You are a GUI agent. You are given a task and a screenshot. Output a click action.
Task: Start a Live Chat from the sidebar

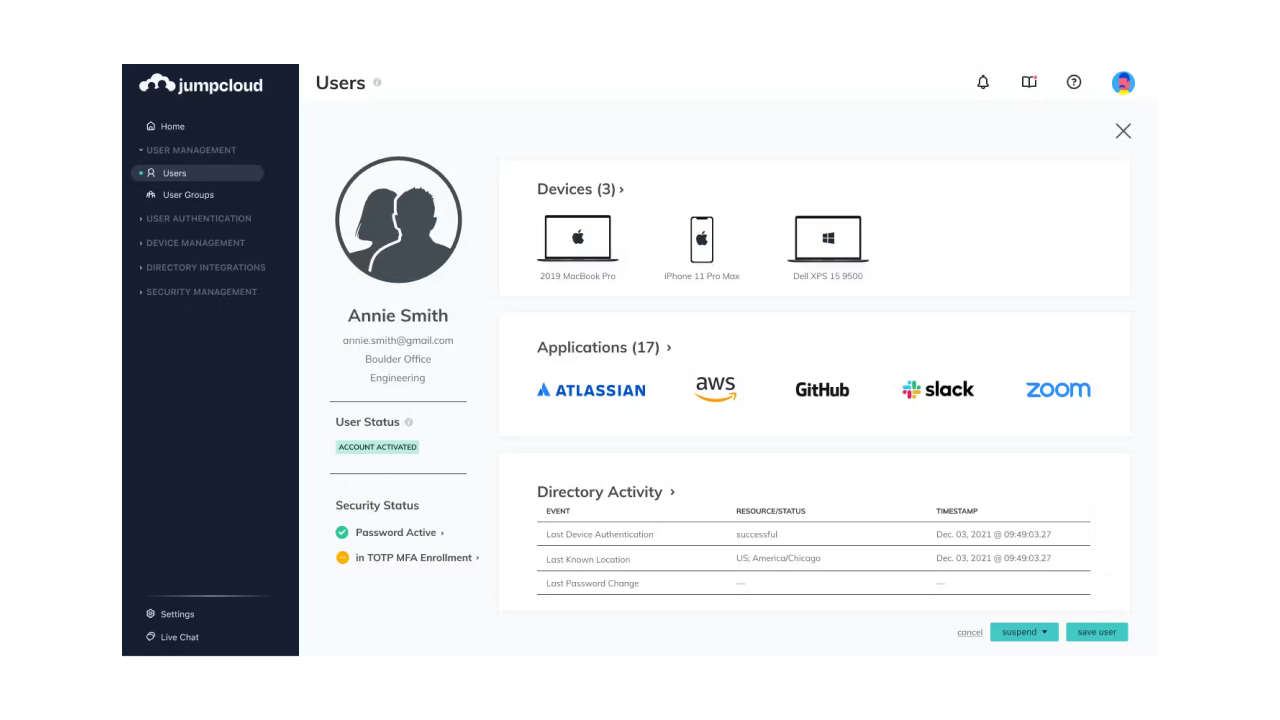[x=172, y=637]
